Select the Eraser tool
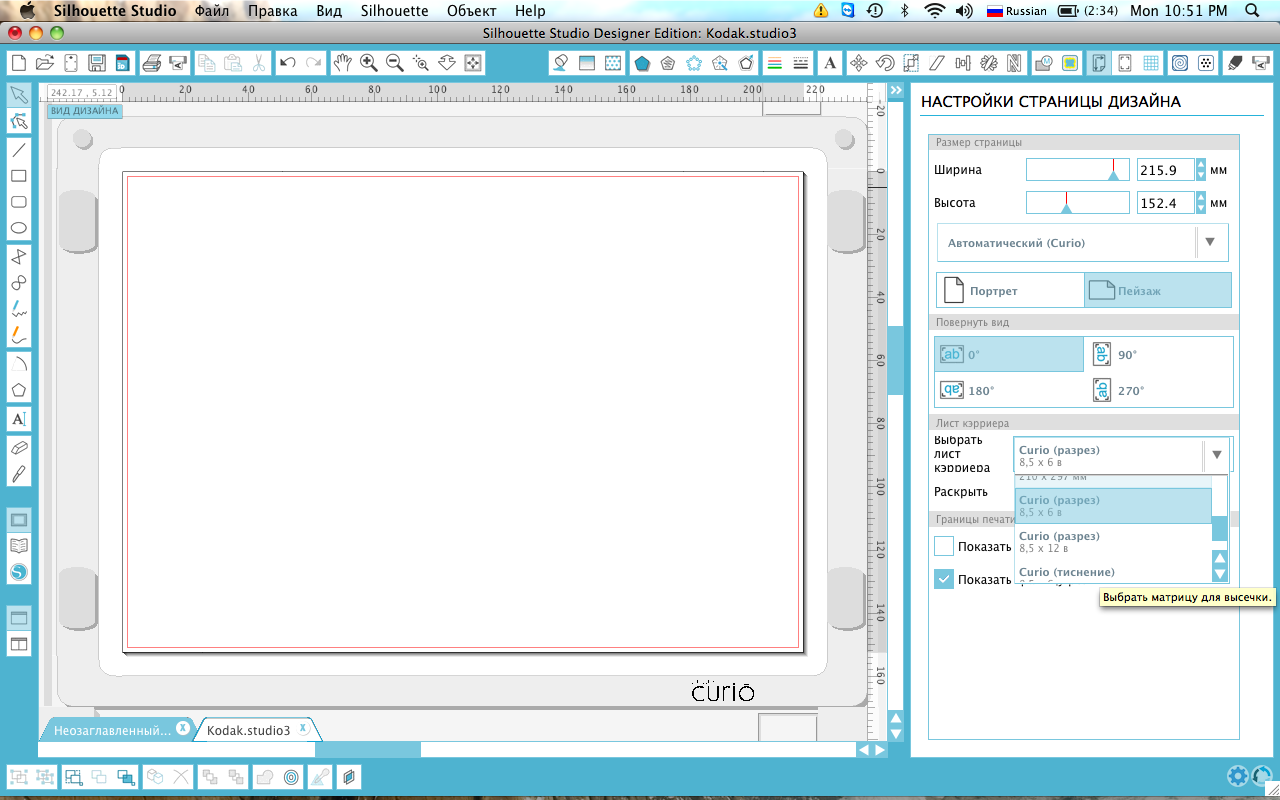Screen dimensions: 1280x800 pyautogui.click(x=18, y=447)
